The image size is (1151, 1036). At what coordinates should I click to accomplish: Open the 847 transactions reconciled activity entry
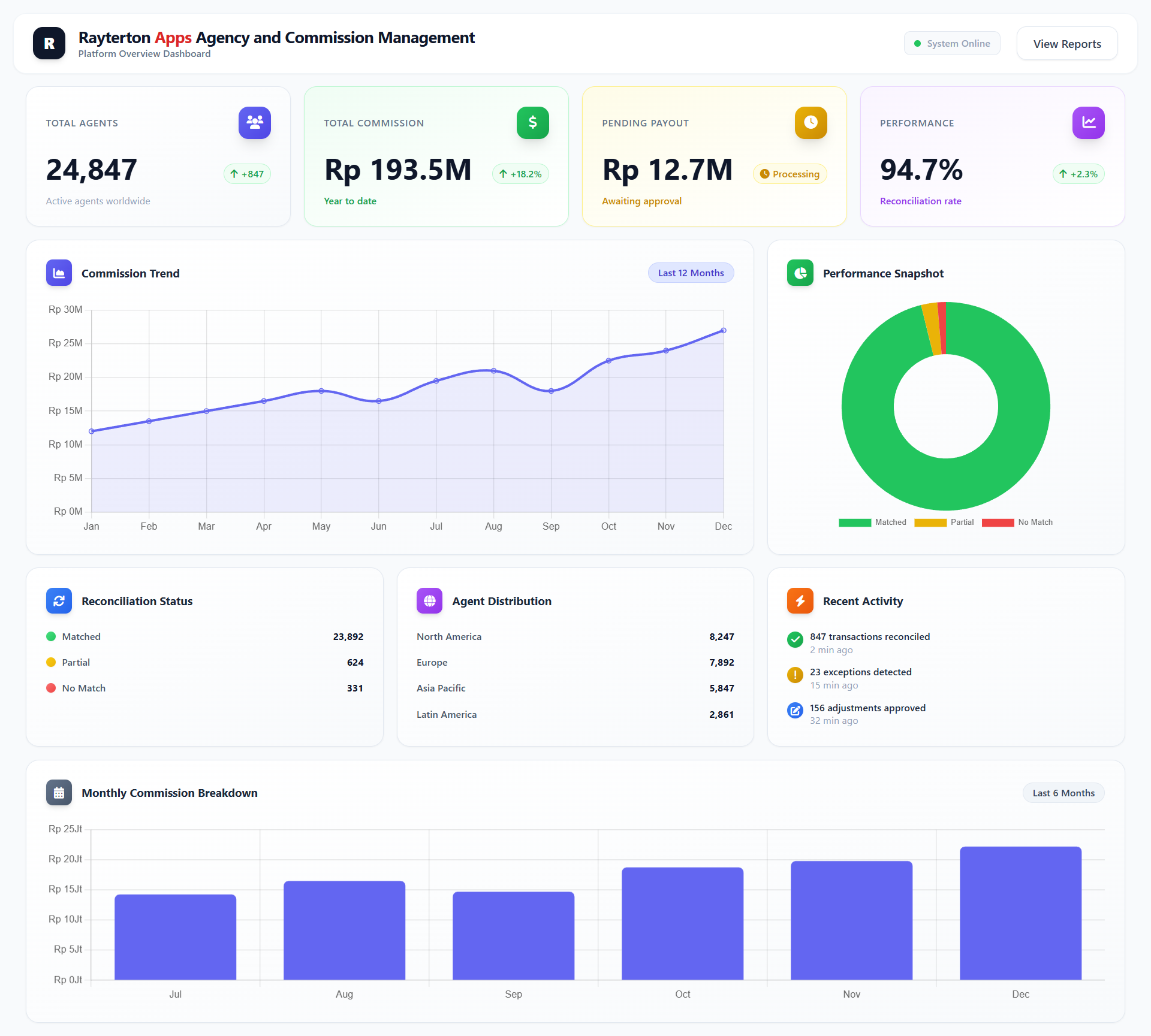[x=869, y=642]
